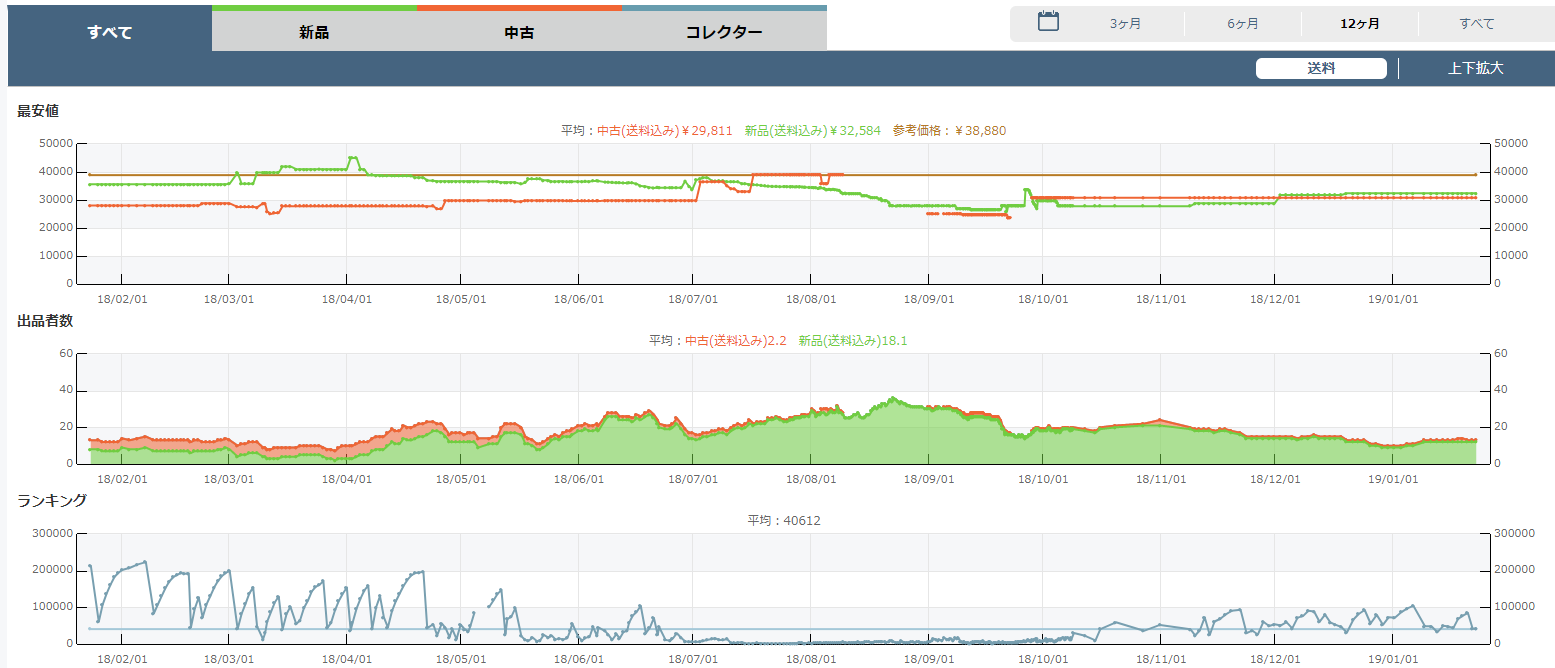Click 新品(送料込み) ¥32,584 legend in 最安値 chart
This screenshot has width=1555, height=668.
(x=812, y=131)
